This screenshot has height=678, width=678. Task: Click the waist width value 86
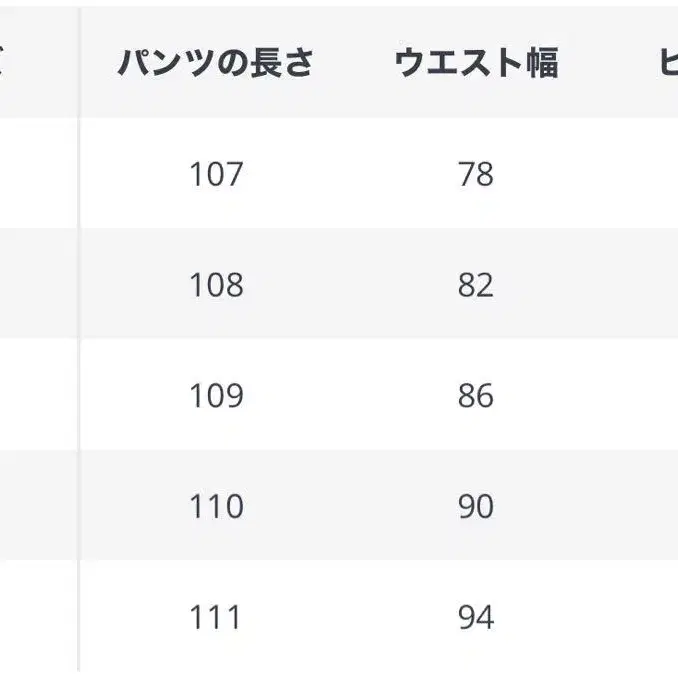[476, 396]
